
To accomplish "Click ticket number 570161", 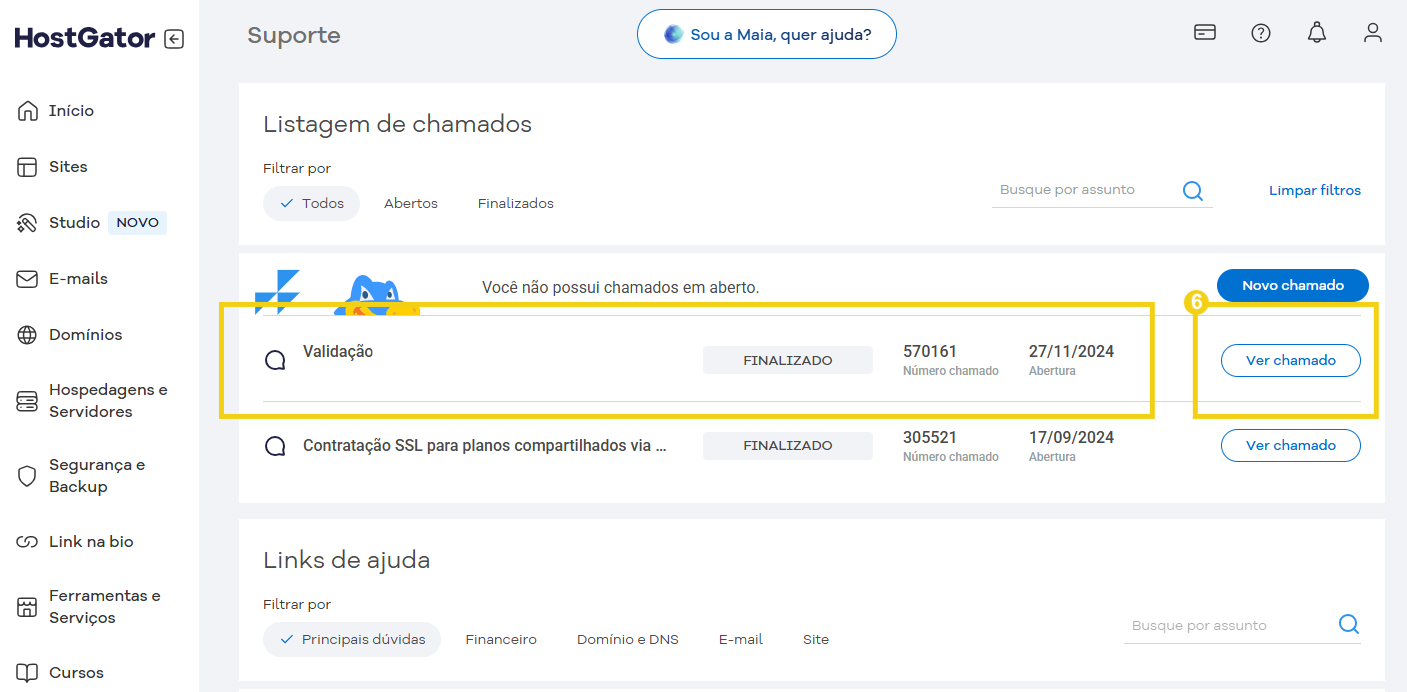I will (x=930, y=352).
